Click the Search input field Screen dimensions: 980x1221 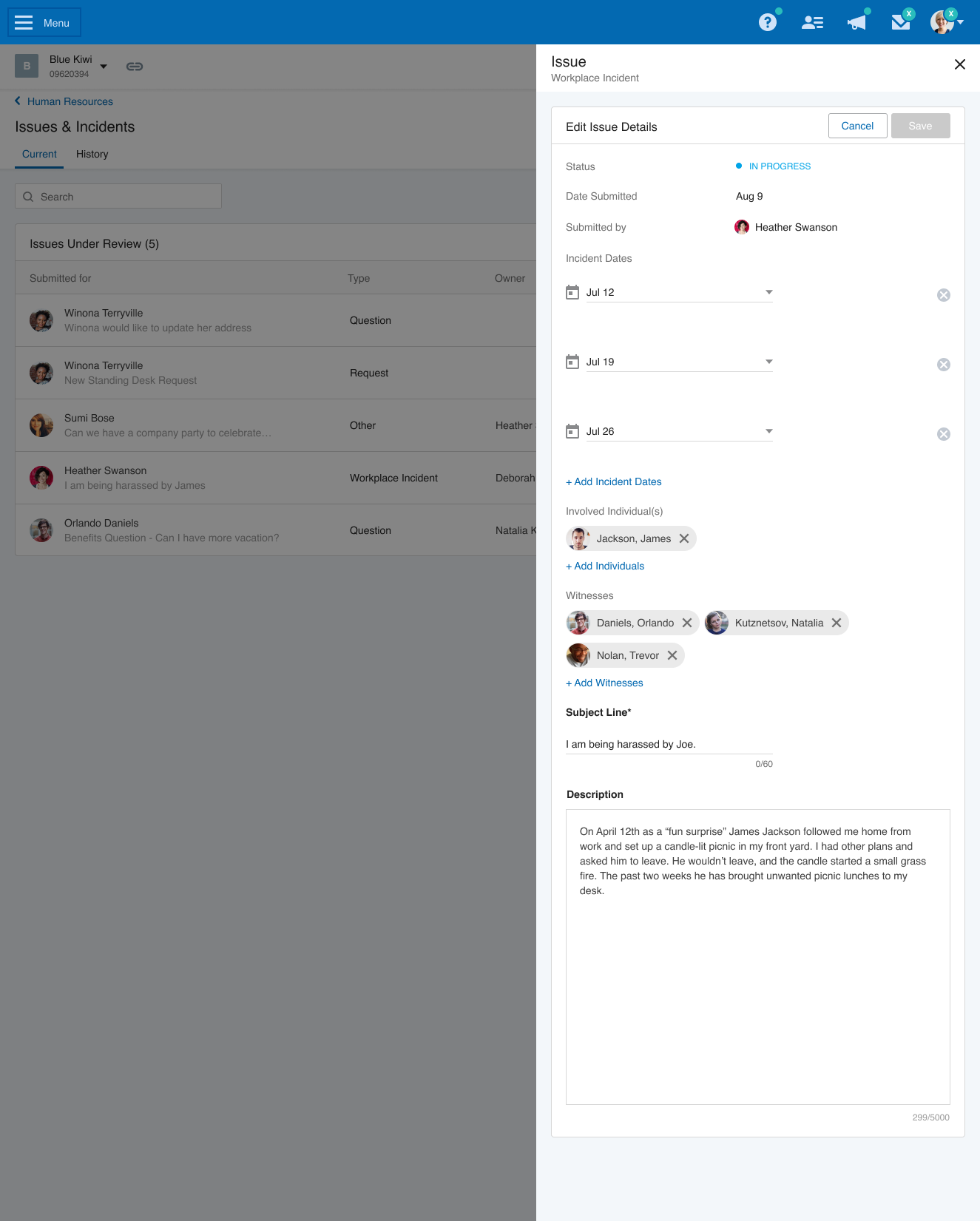point(118,197)
